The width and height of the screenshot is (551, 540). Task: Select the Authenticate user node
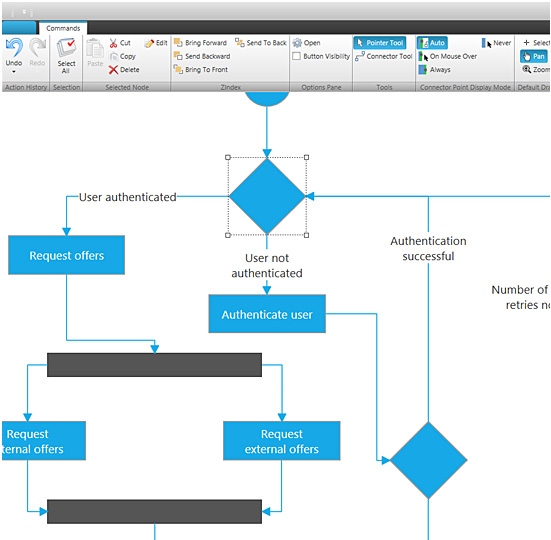pos(267,314)
